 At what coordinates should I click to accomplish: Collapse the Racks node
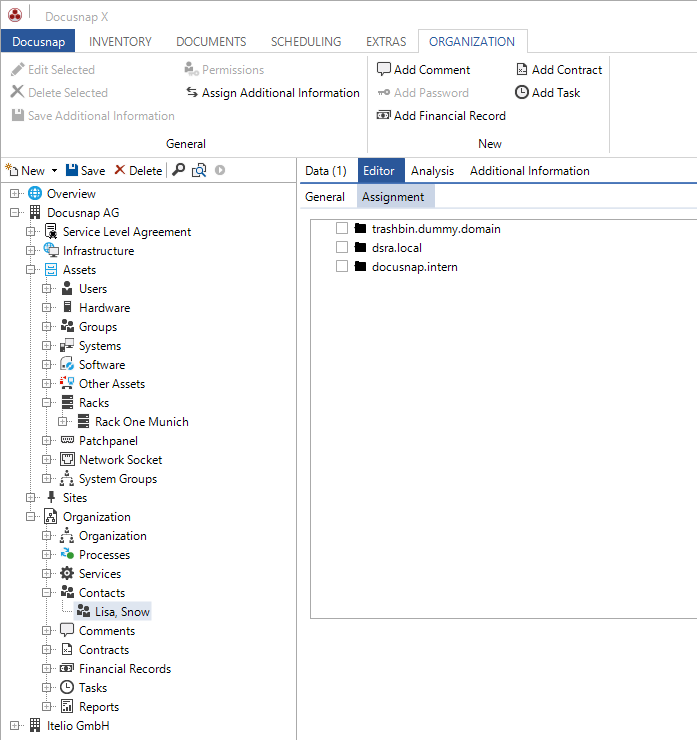(x=46, y=403)
